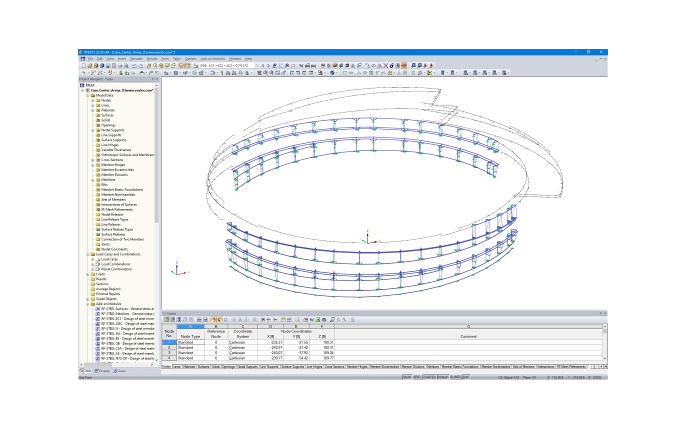The image size is (686, 429).
Task: Click Excel export icon in table toolbar
Action: (x=318, y=320)
